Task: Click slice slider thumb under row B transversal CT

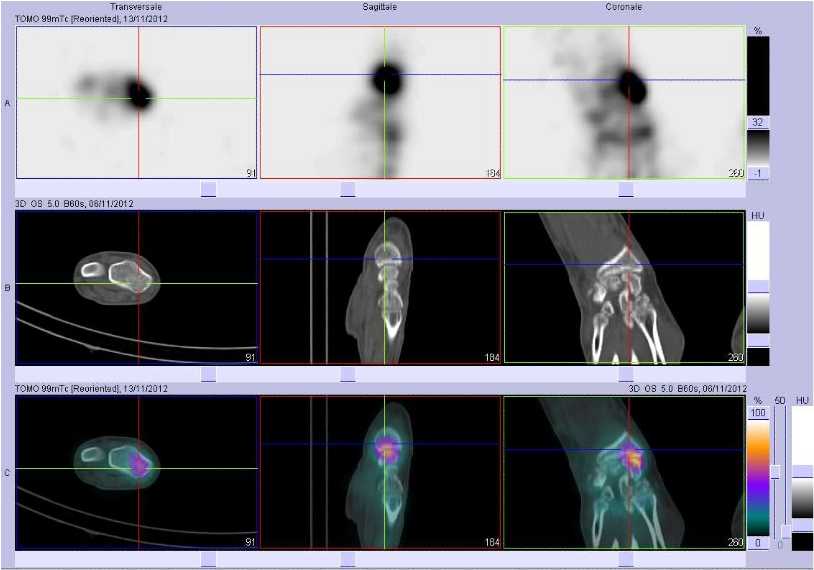Action: click(208, 374)
